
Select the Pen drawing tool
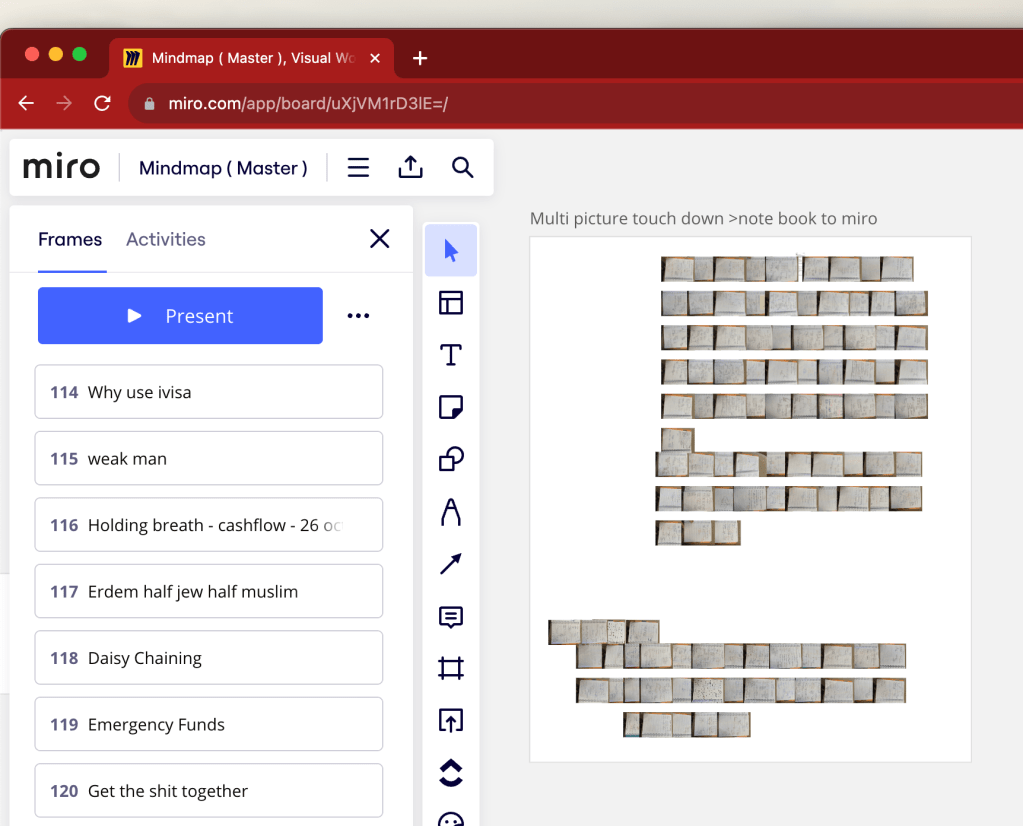[451, 512]
